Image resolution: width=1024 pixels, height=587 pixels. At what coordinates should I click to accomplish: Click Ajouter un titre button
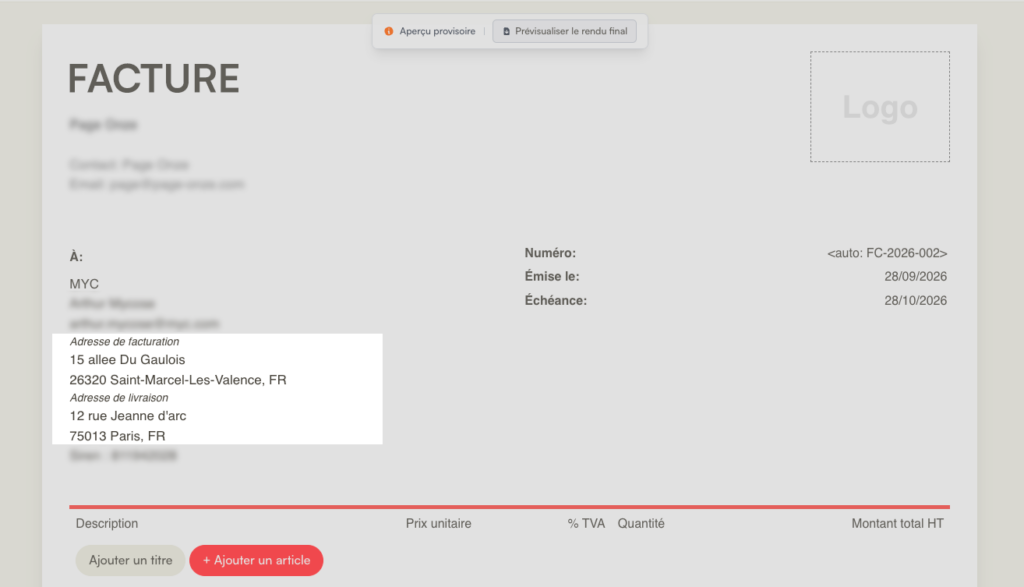click(x=131, y=560)
